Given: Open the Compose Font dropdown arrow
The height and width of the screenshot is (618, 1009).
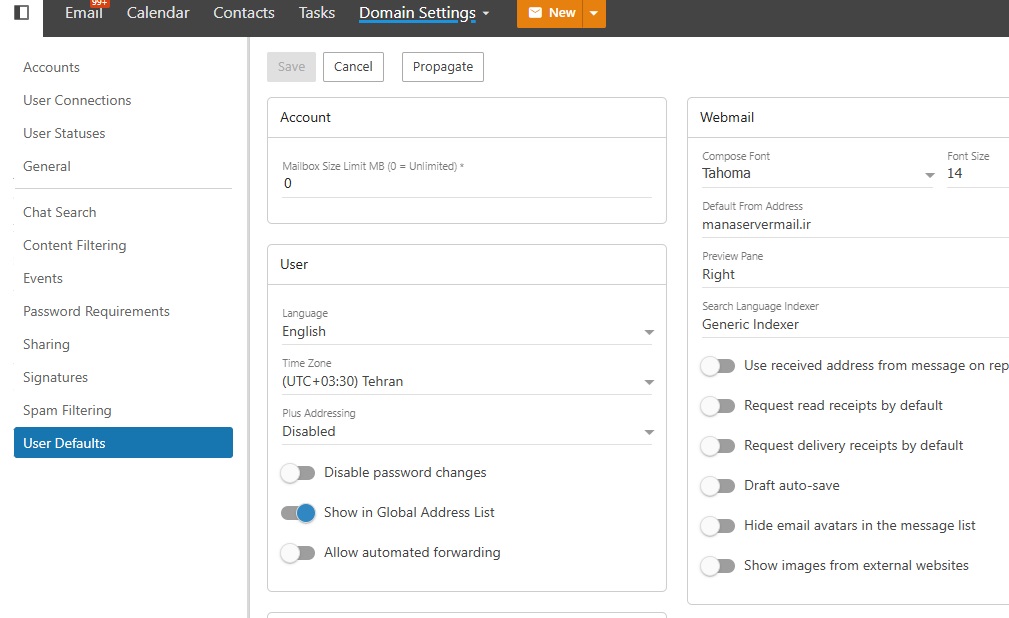Looking at the screenshot, I should (x=929, y=174).
